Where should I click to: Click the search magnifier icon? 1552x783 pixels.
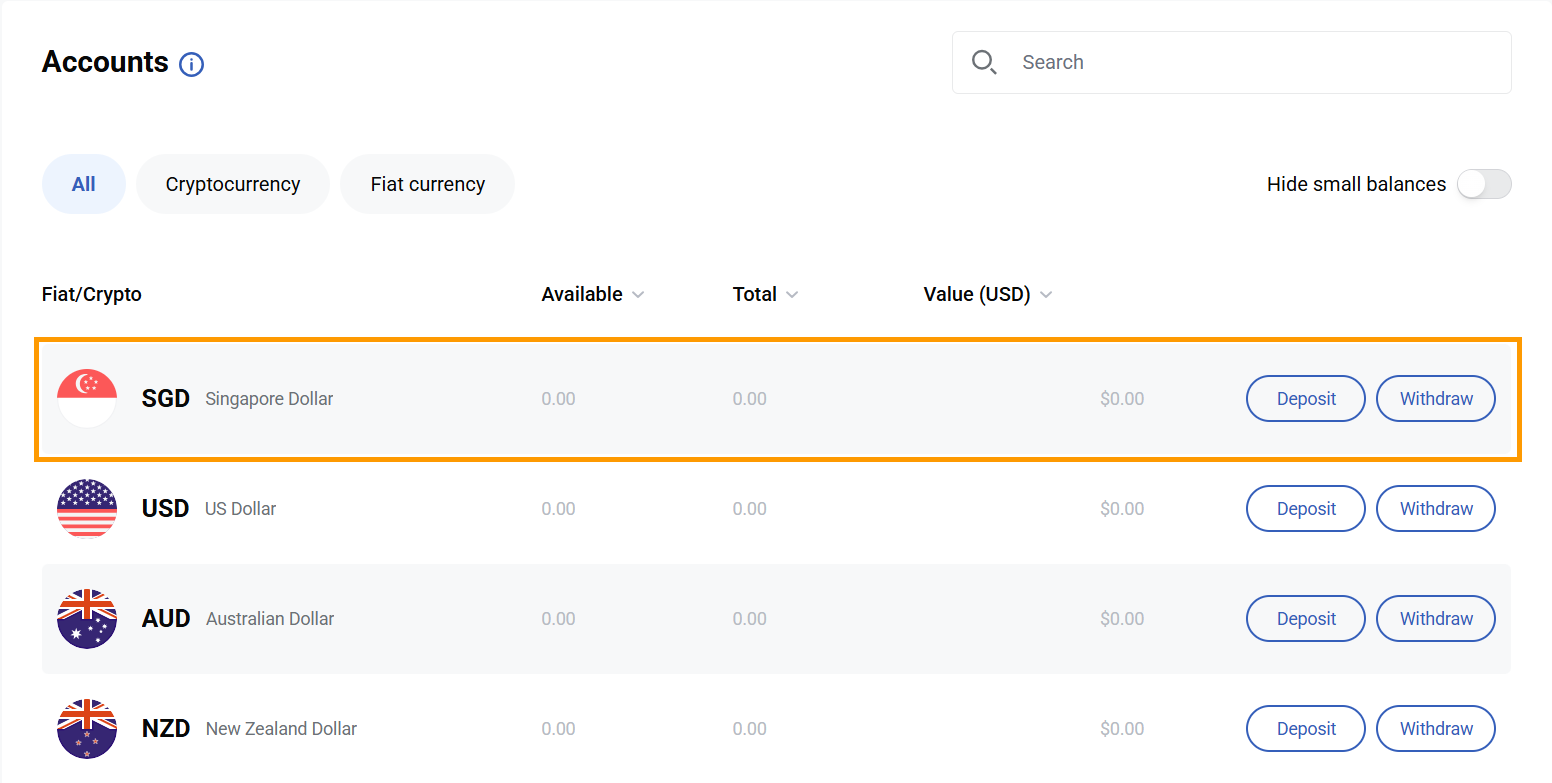(984, 62)
